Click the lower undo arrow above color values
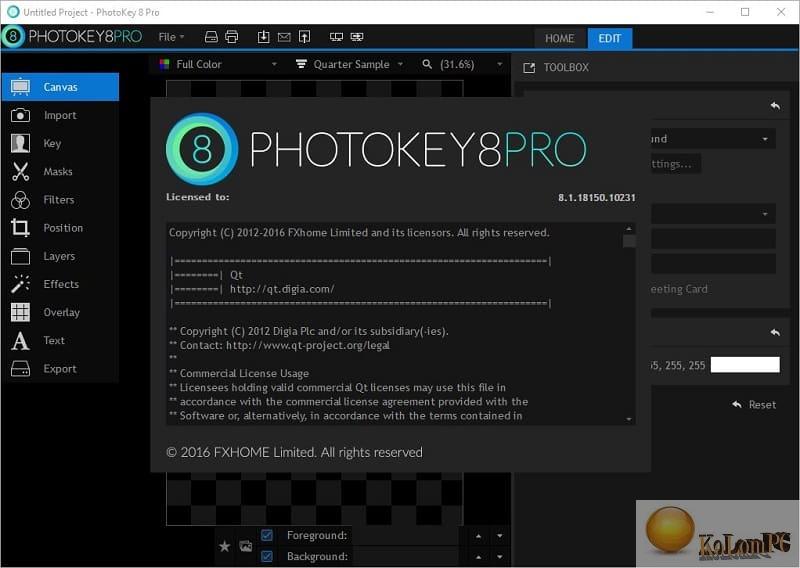 (x=775, y=333)
